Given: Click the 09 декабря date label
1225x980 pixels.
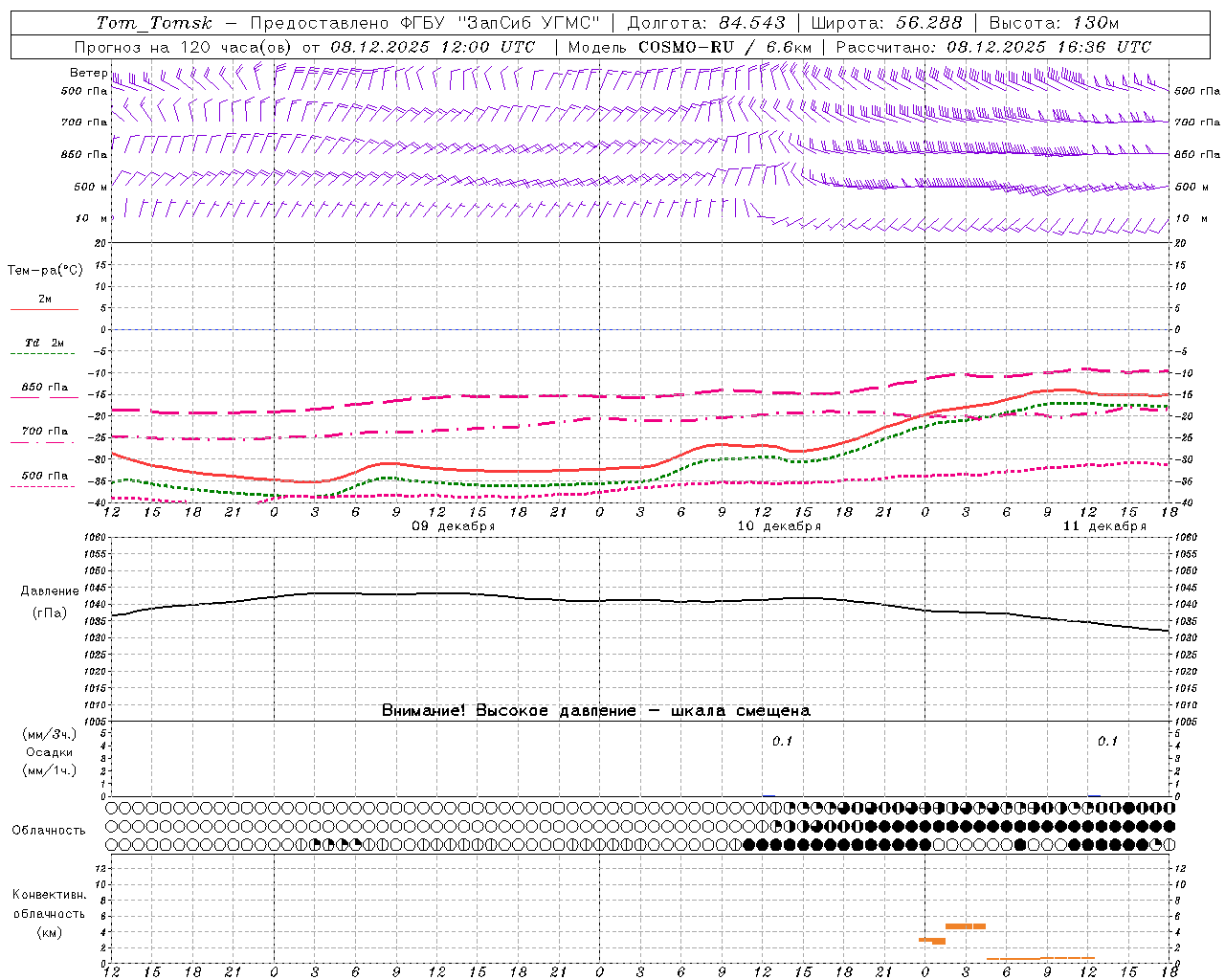Looking at the screenshot, I should coord(453,526).
